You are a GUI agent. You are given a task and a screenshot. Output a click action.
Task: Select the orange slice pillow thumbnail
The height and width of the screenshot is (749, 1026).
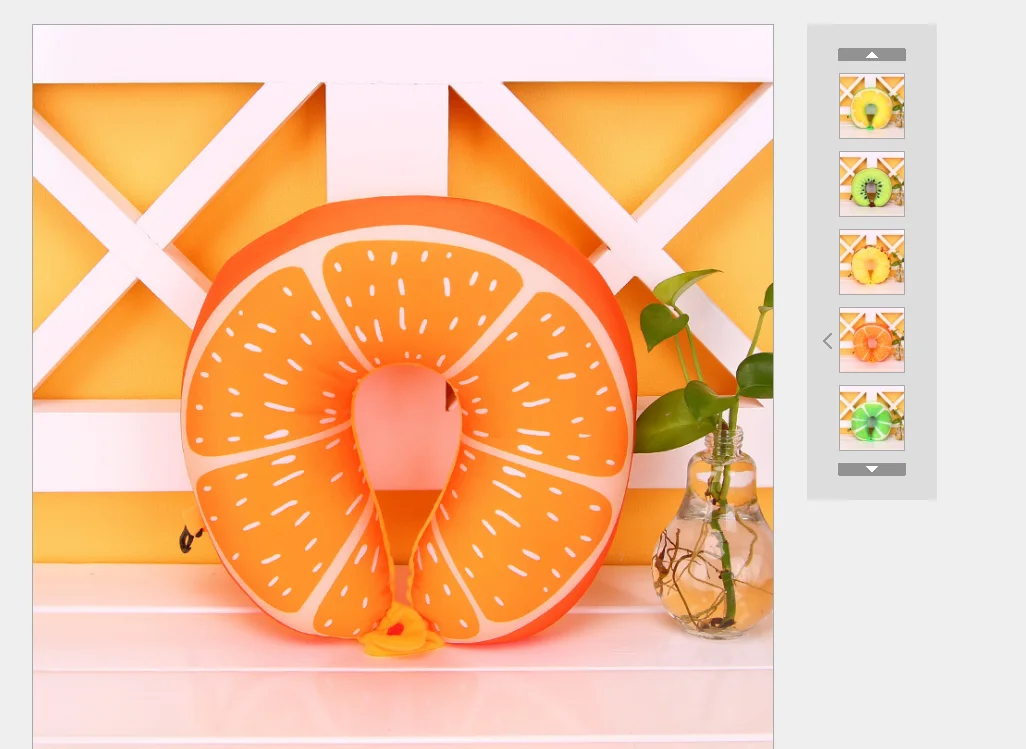pyautogui.click(x=872, y=340)
